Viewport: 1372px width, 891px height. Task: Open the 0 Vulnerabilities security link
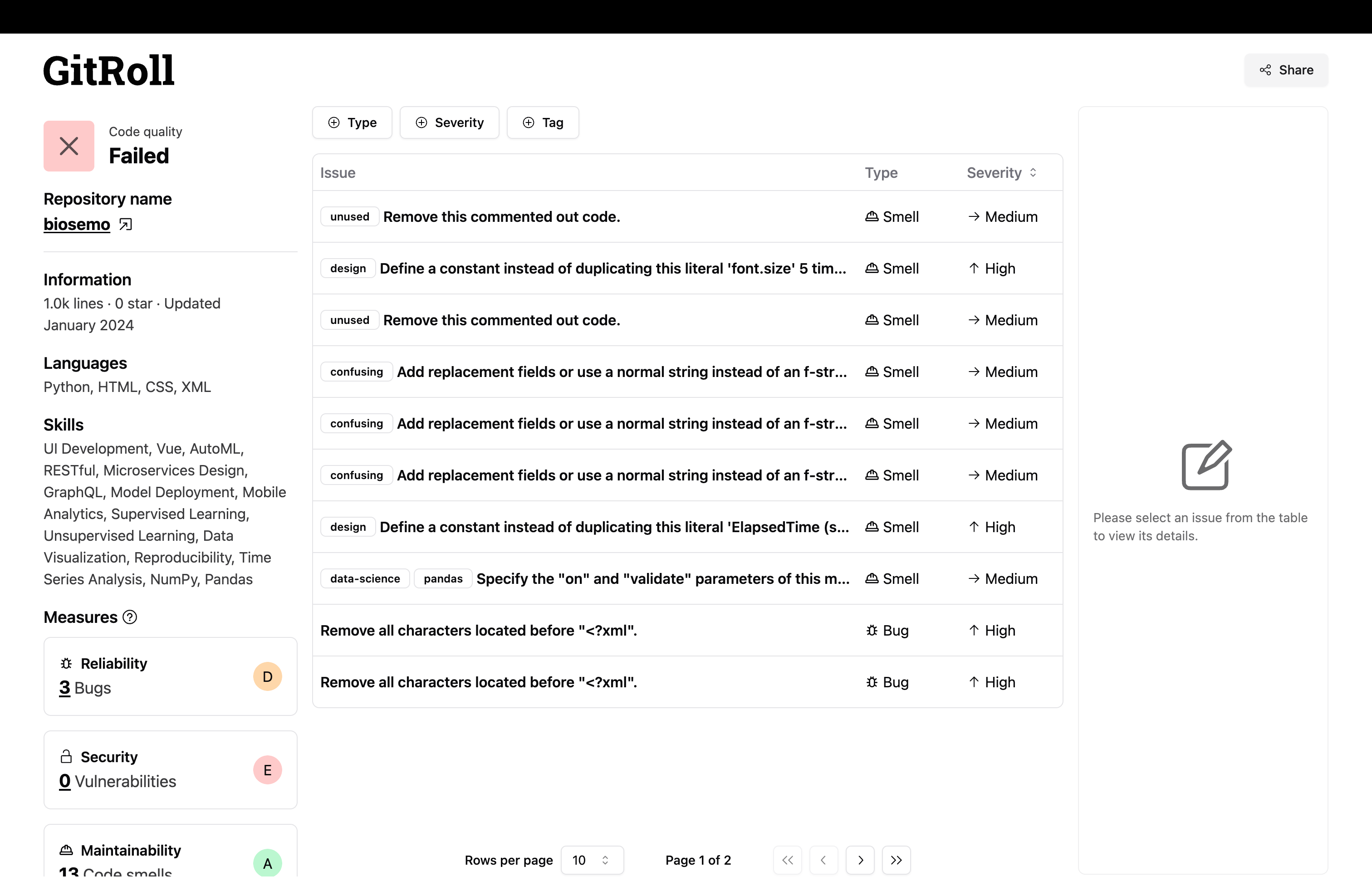click(64, 782)
